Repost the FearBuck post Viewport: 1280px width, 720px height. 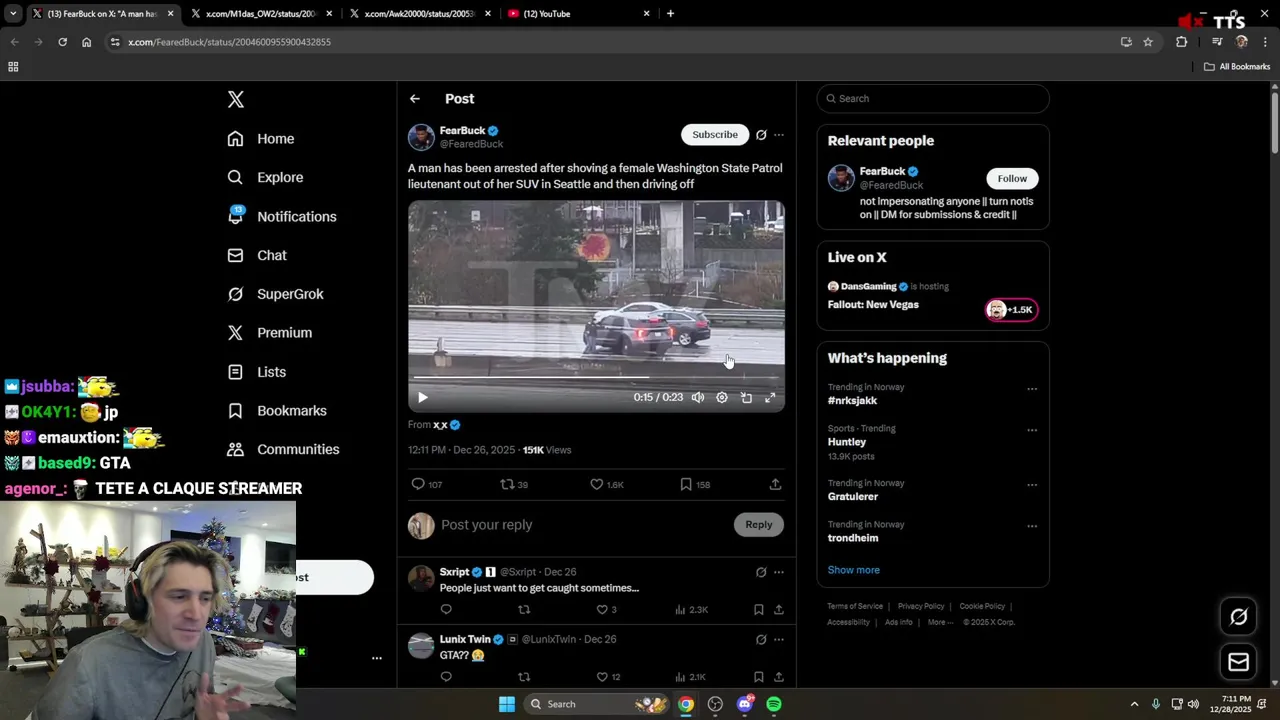coord(514,484)
